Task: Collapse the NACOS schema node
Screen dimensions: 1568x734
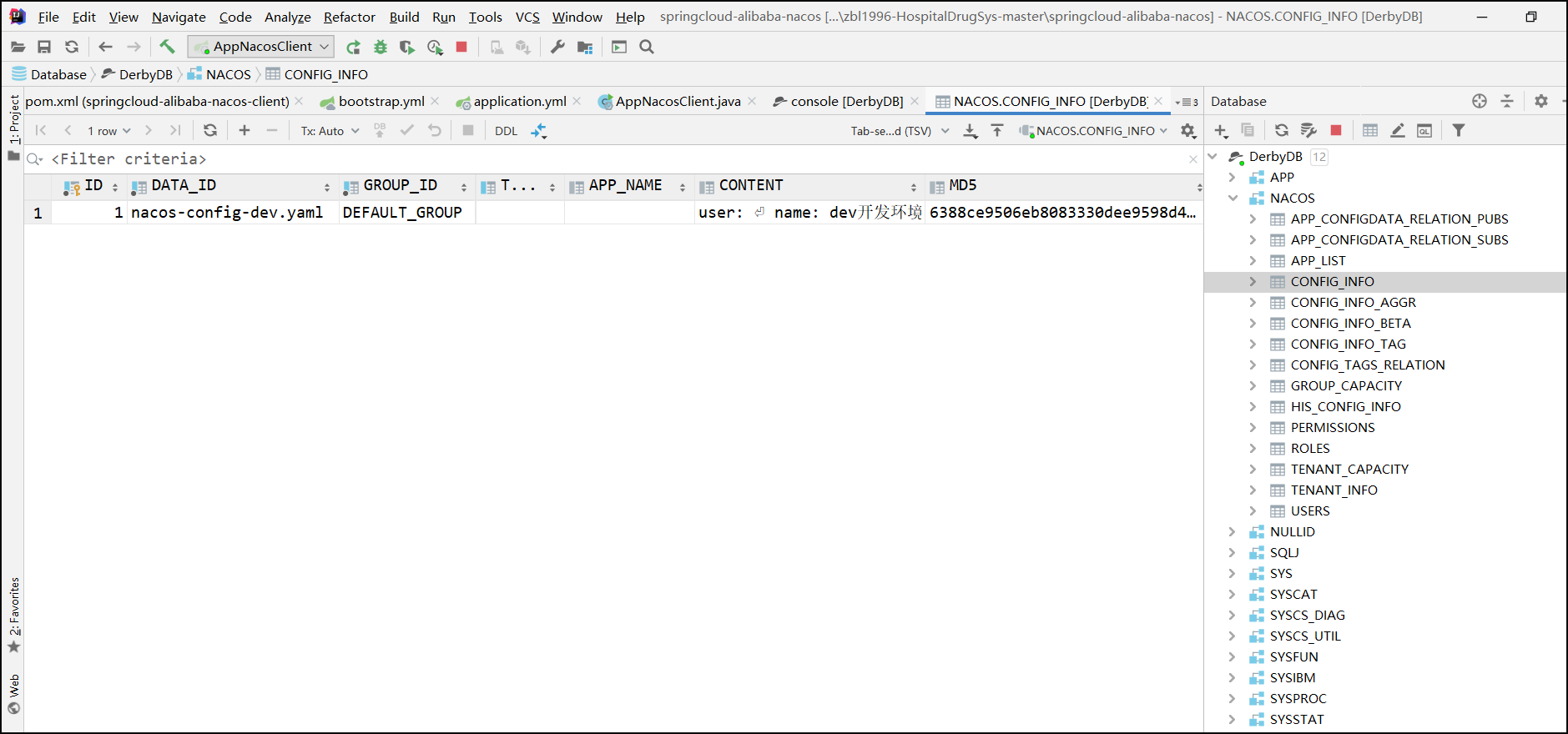Action: 1233,198
